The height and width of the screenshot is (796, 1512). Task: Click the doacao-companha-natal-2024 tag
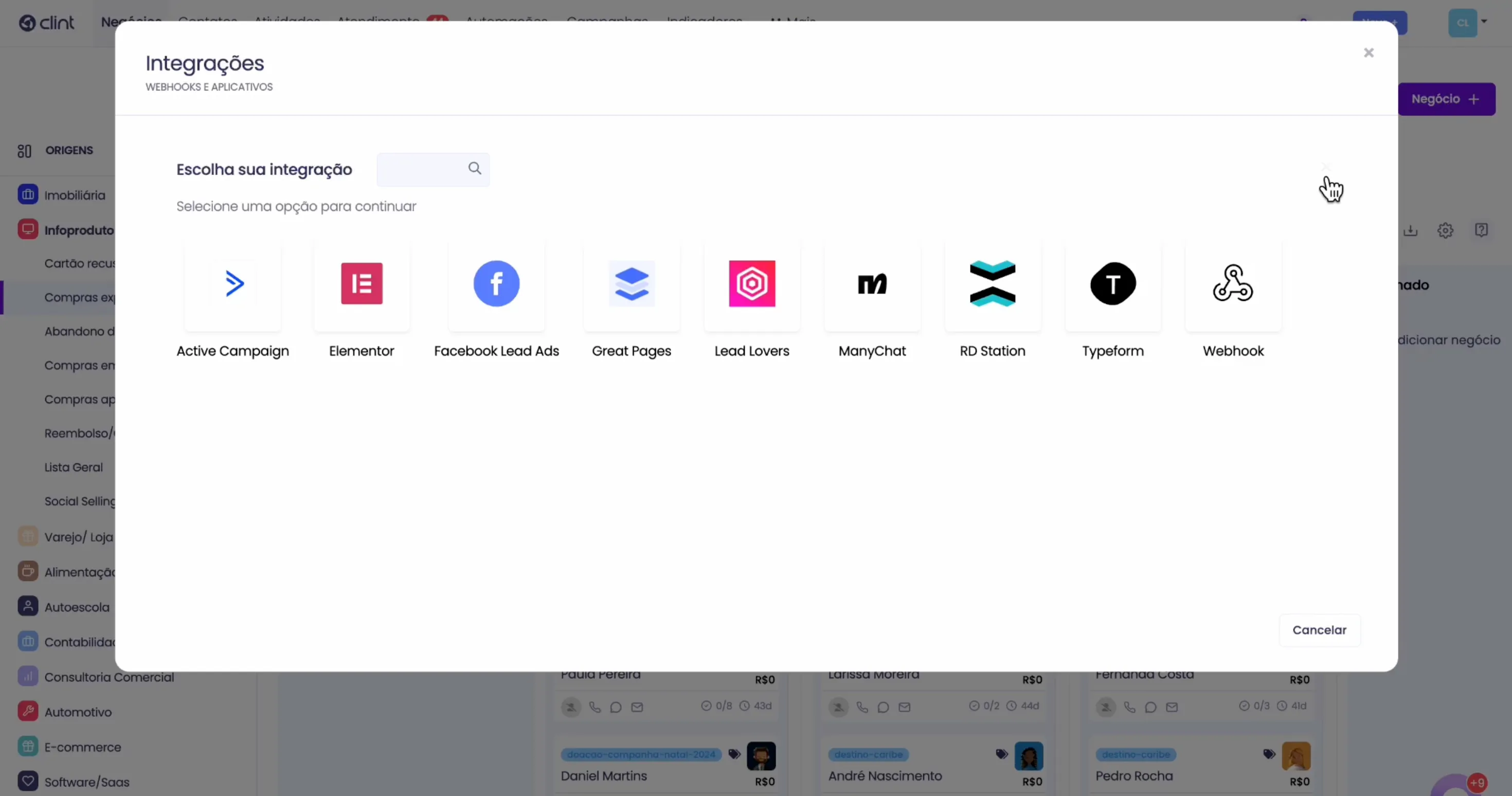click(641, 754)
